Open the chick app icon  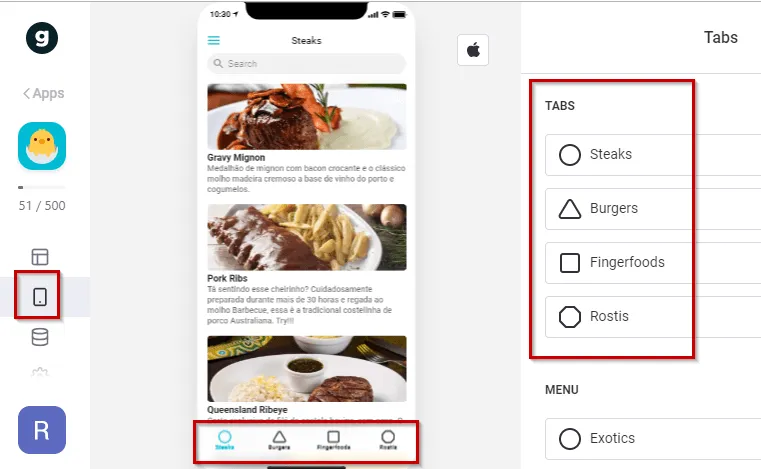[42, 146]
